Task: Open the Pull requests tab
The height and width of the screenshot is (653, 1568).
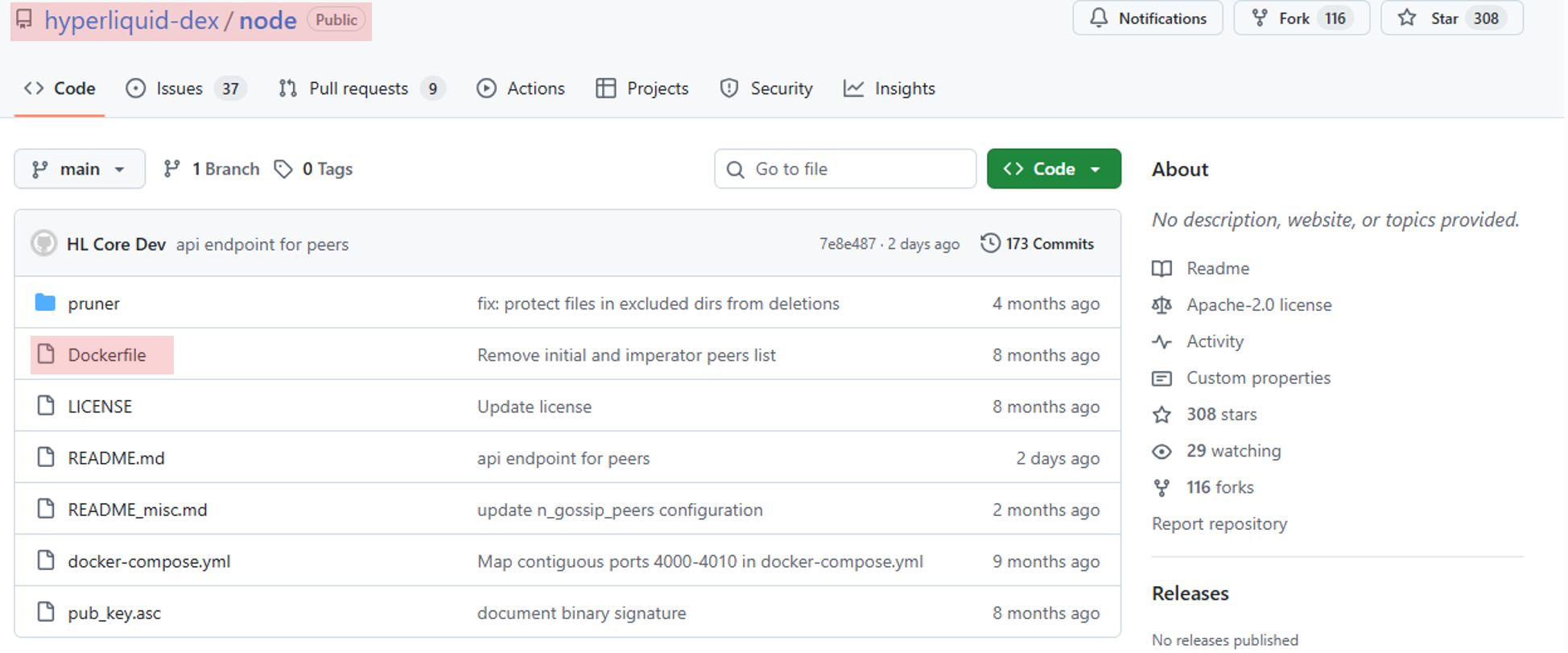Action: pos(358,89)
